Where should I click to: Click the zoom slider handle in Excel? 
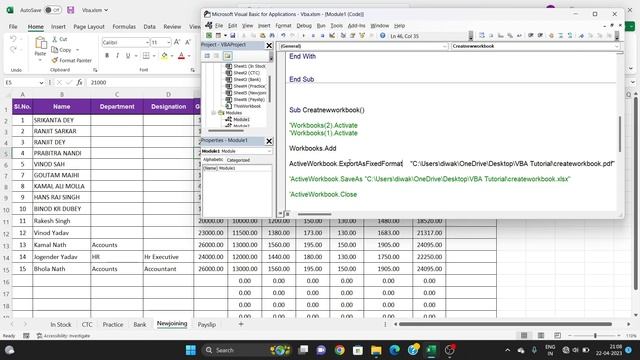pyautogui.click(x=595, y=336)
